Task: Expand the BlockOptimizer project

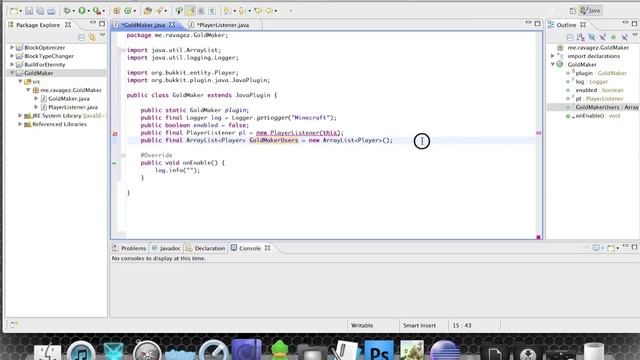Action: click(12, 47)
